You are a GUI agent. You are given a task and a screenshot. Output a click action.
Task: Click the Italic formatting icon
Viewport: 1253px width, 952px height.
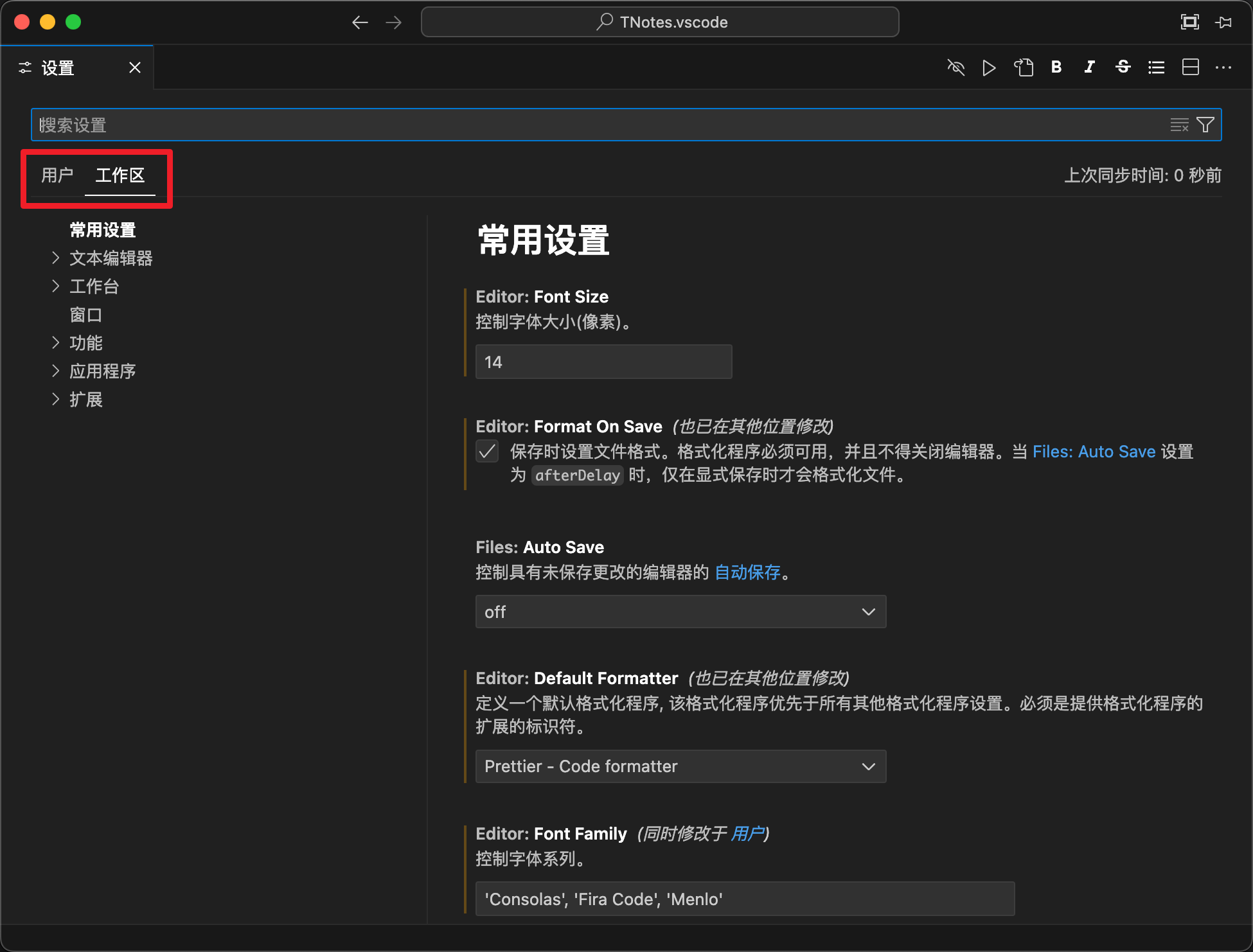(1089, 67)
